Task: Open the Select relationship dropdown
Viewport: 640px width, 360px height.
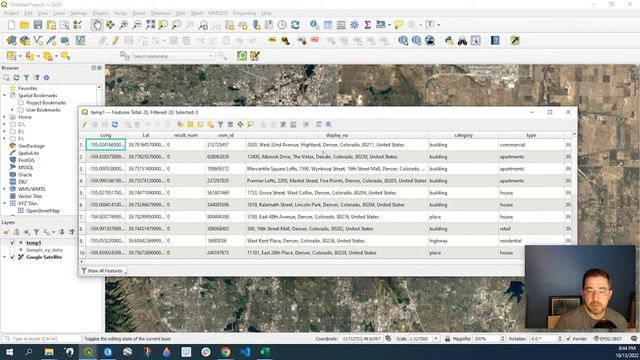Action: tap(173, 56)
